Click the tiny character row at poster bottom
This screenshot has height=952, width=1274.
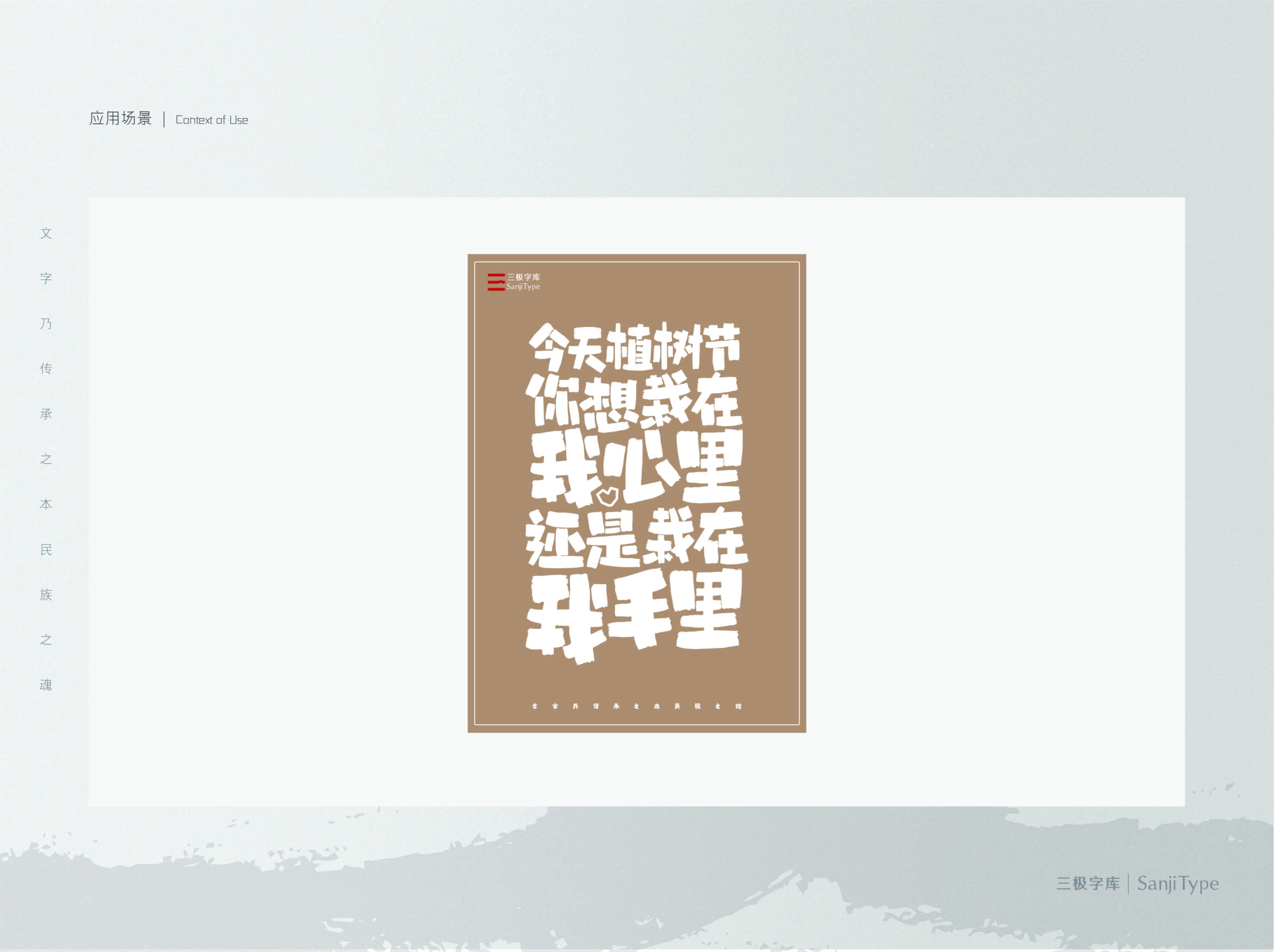(x=636, y=706)
